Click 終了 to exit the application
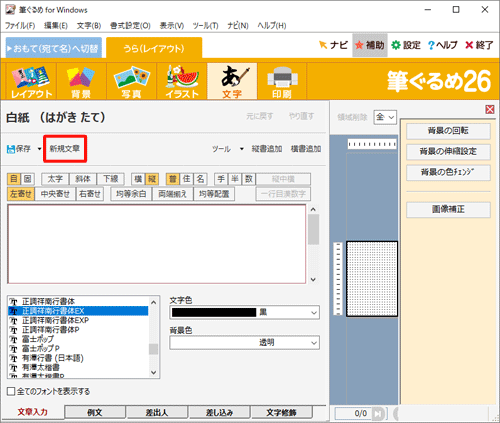 click(479, 45)
